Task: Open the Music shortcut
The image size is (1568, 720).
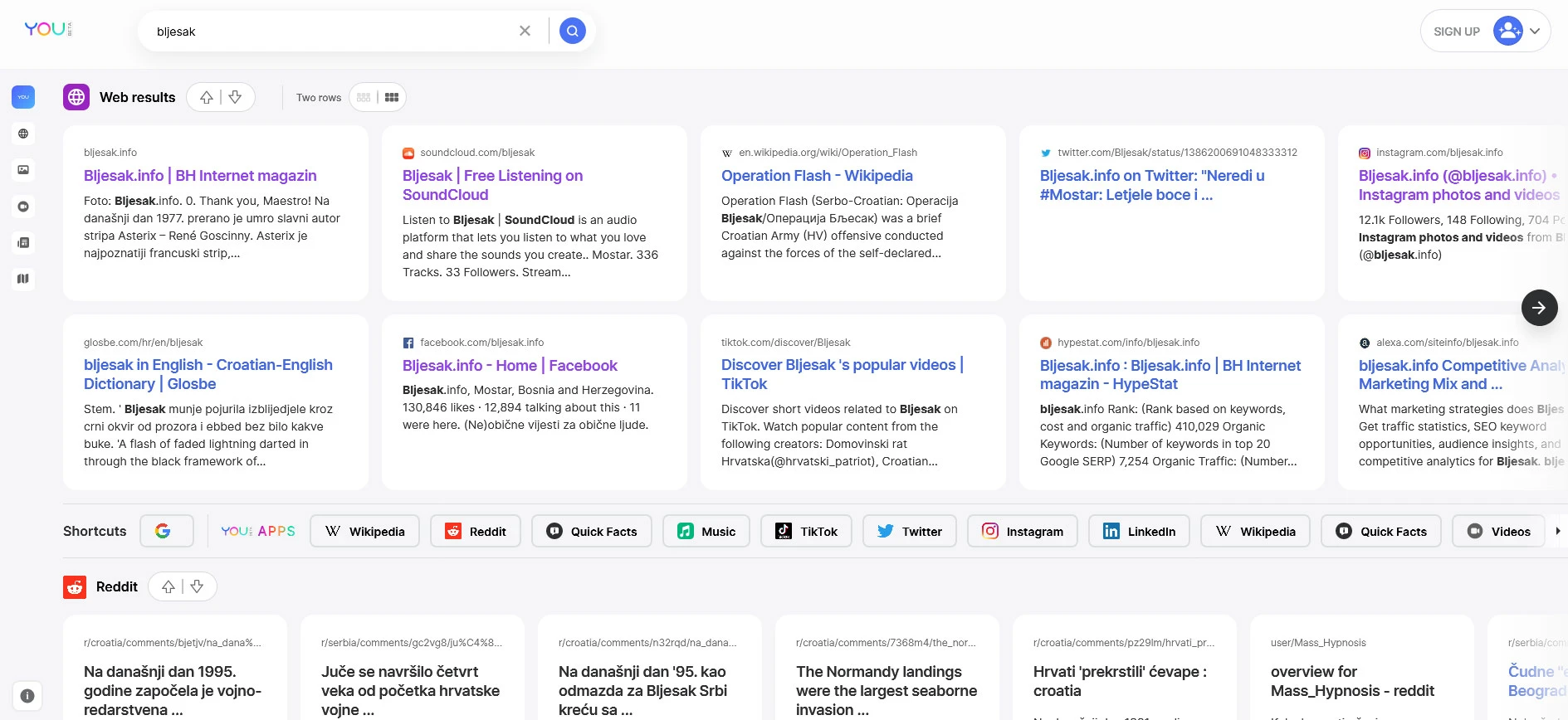Action: (x=706, y=531)
